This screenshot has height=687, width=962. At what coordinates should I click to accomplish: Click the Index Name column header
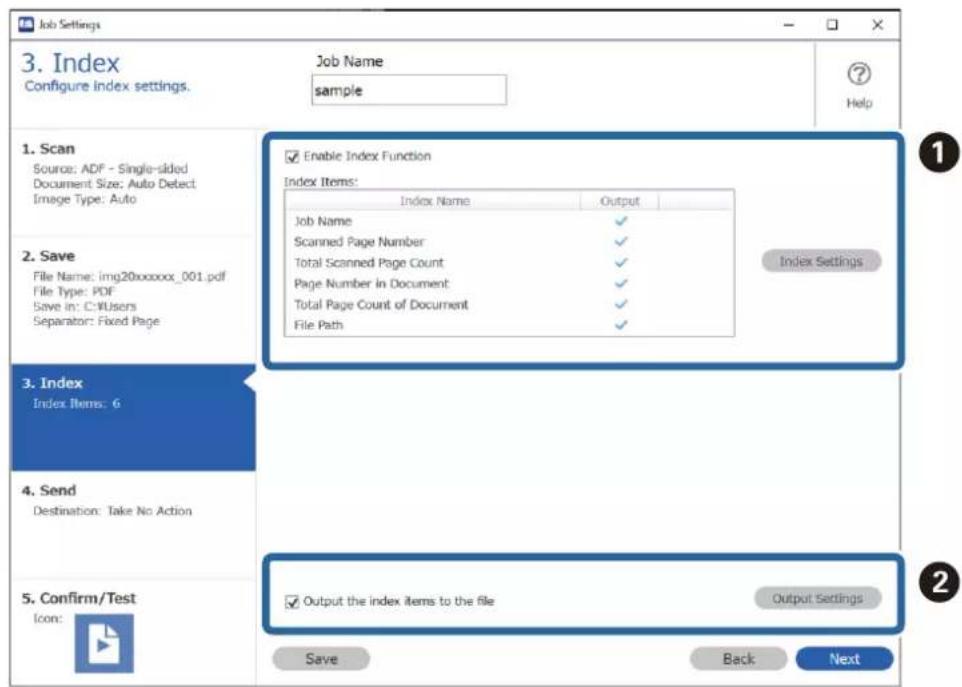click(x=433, y=201)
